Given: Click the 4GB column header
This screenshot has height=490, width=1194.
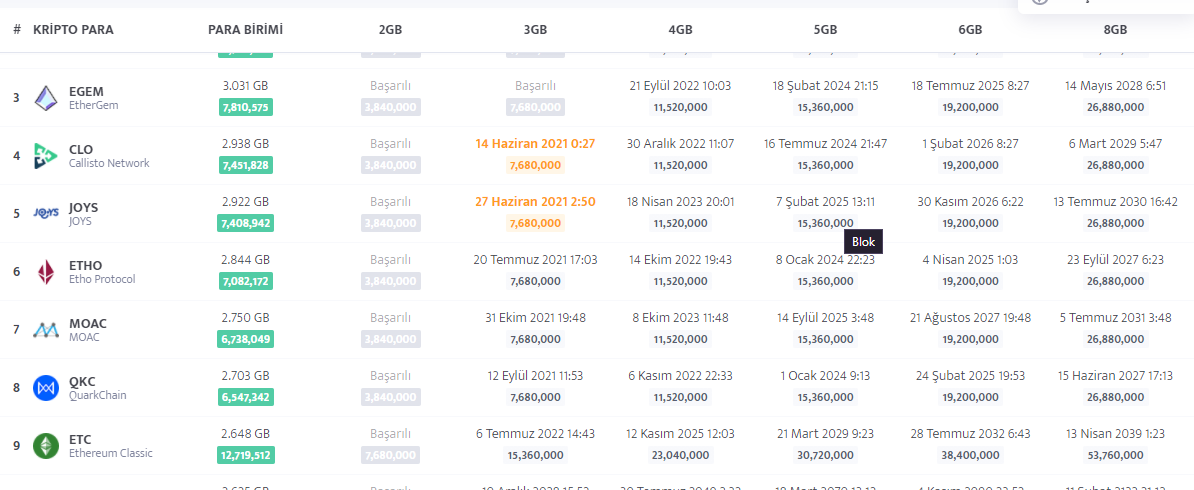Looking at the screenshot, I should point(680,30).
